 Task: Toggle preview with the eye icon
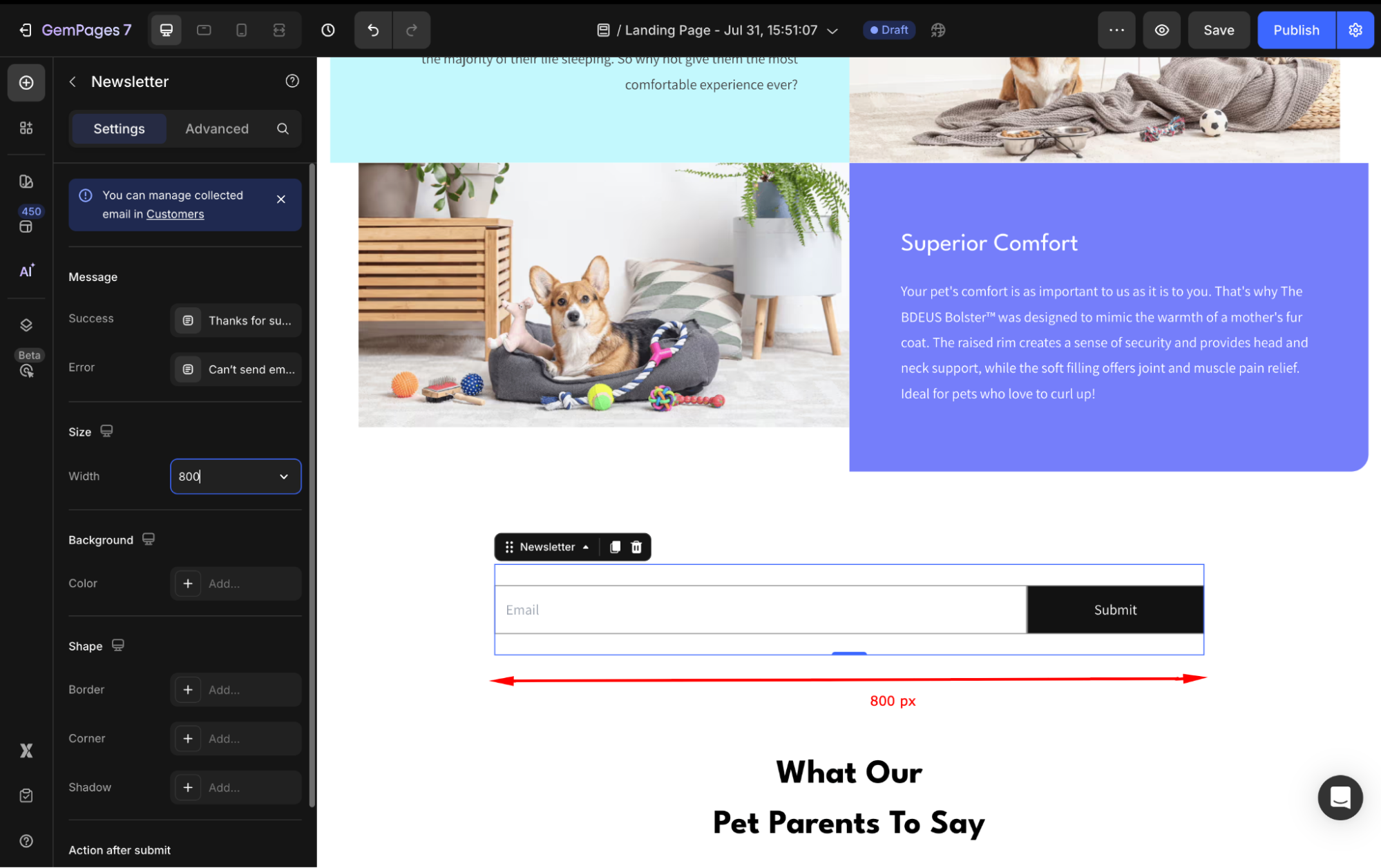pyautogui.click(x=1162, y=30)
